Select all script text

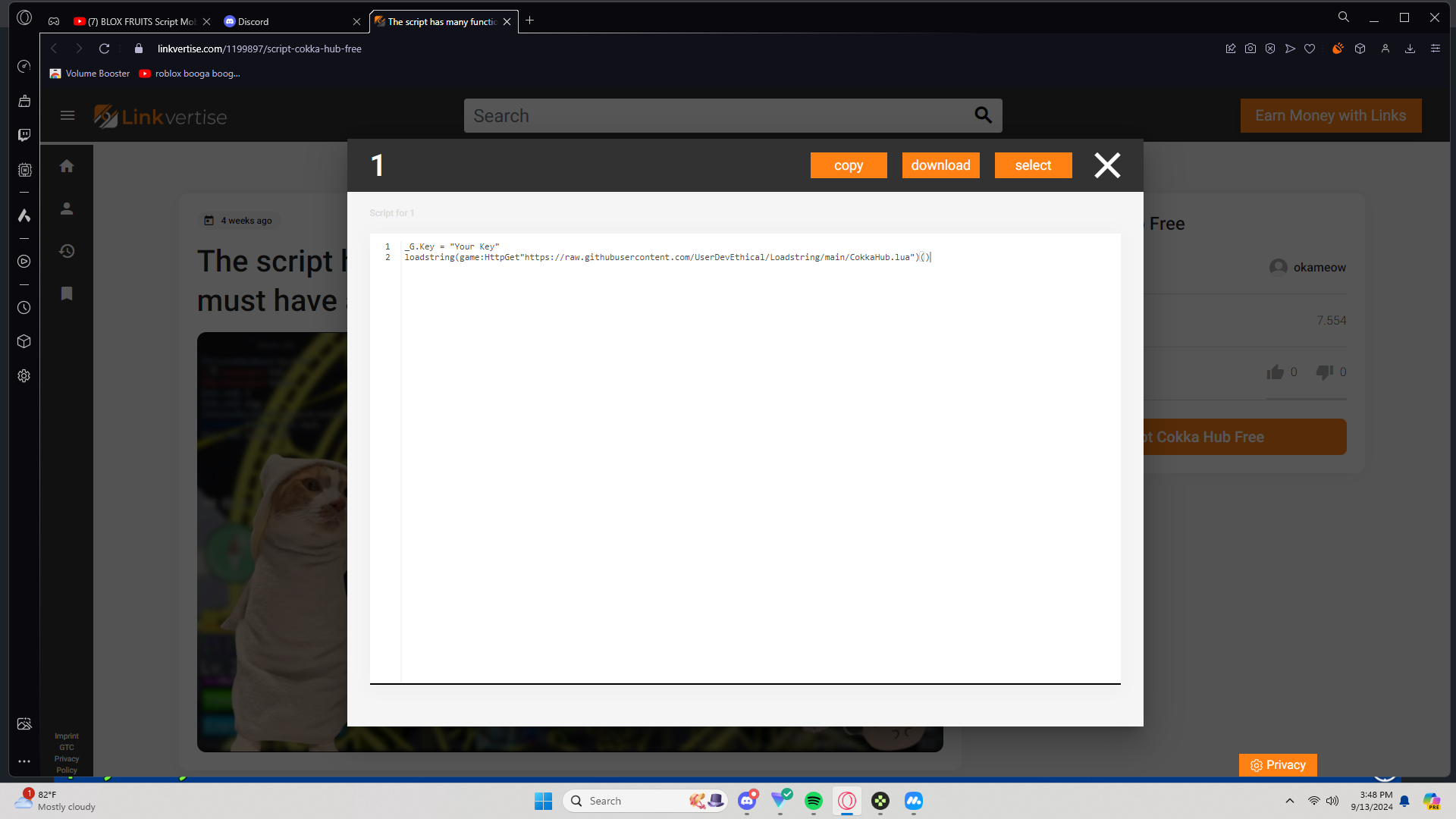pyautogui.click(x=1033, y=165)
